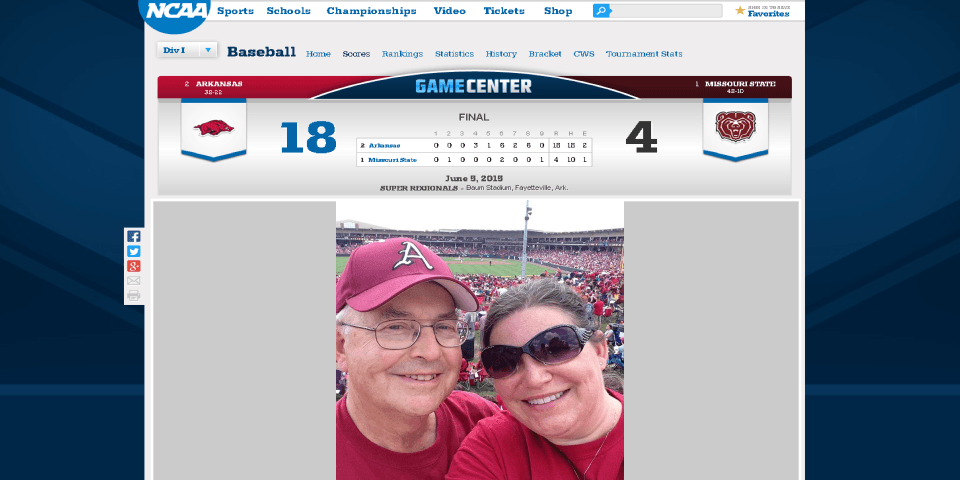The height and width of the screenshot is (480, 960).
Task: Click into the search text field
Action: click(x=666, y=10)
